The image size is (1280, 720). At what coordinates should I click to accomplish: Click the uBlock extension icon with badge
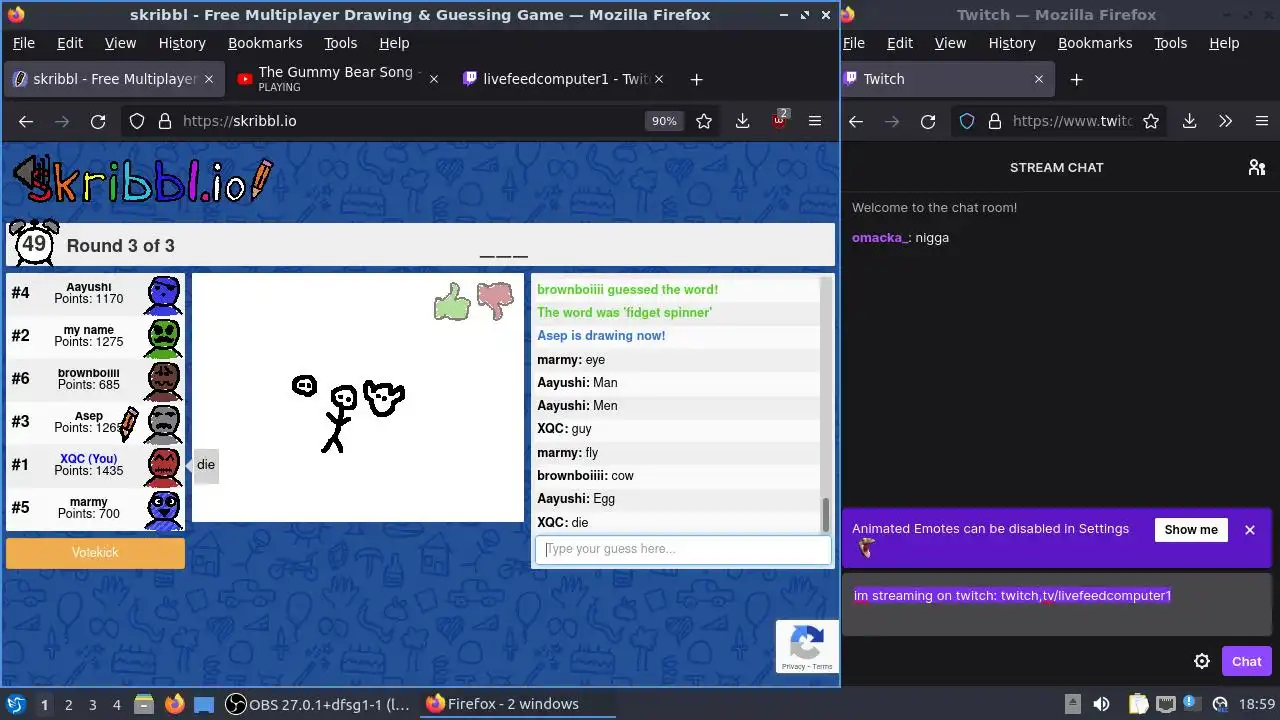pyautogui.click(x=779, y=121)
